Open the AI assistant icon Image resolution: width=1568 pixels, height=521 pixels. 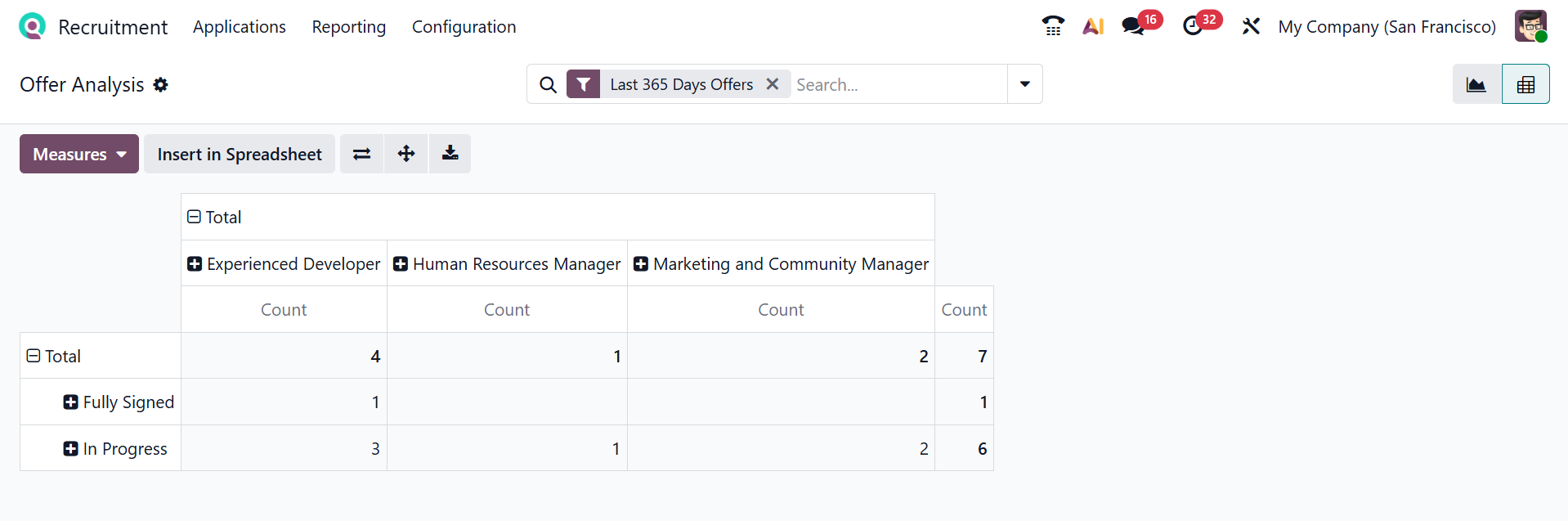[1093, 26]
